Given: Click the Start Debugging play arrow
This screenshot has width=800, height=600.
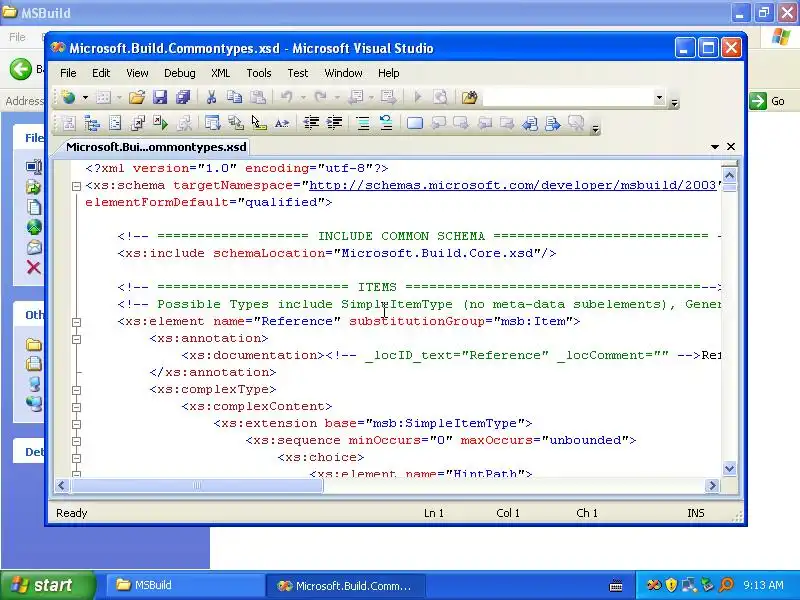Looking at the screenshot, I should coord(418,97).
